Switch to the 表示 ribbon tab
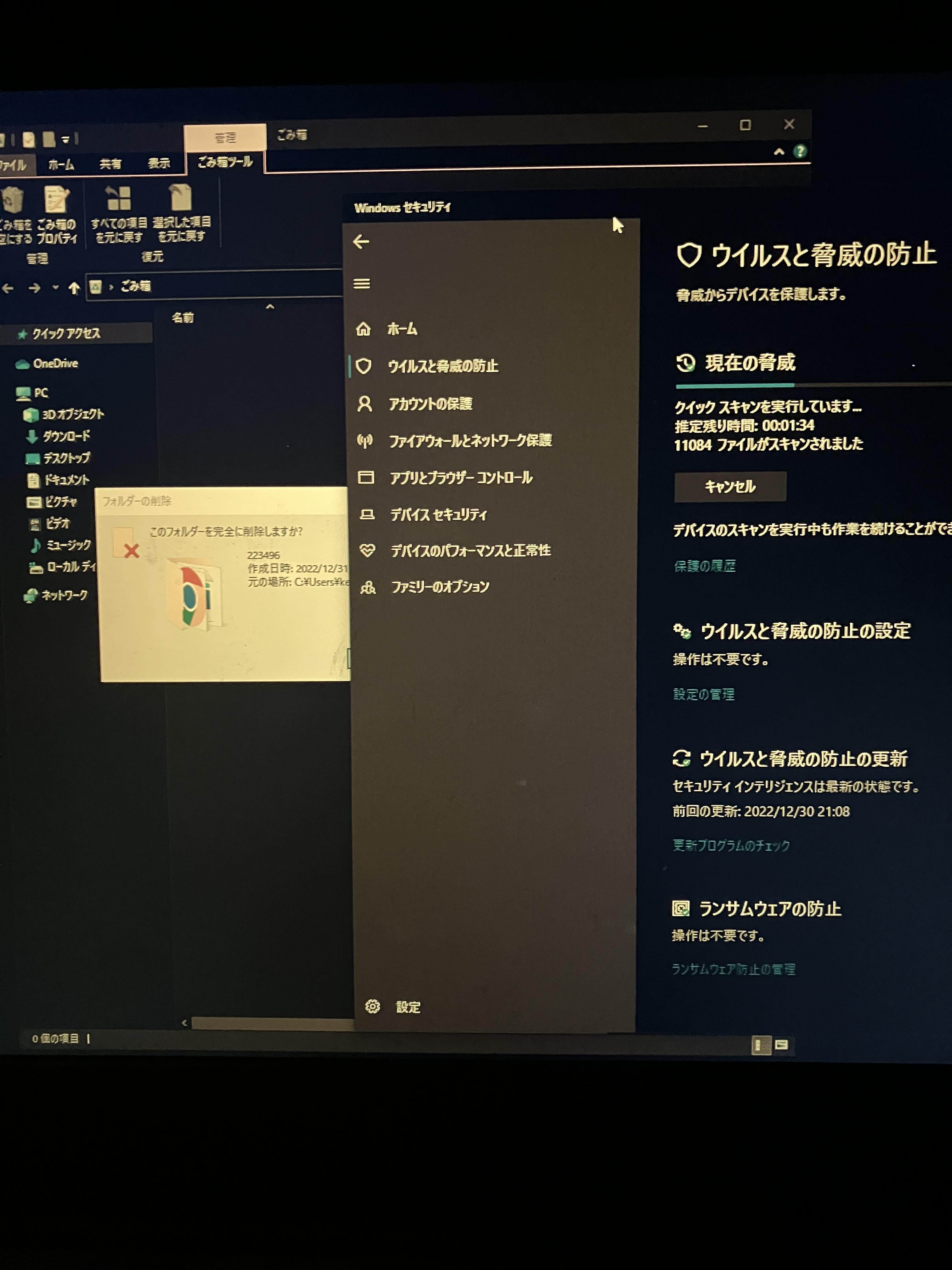The height and width of the screenshot is (1270, 952). coord(158,163)
